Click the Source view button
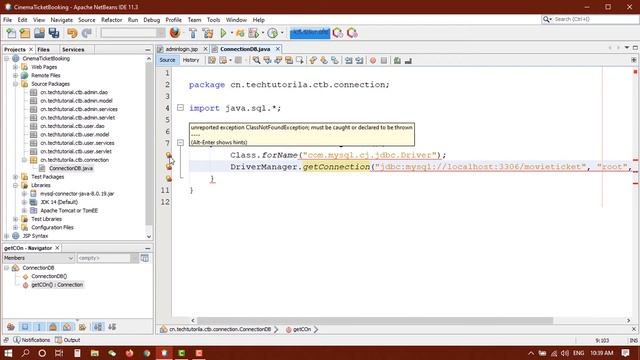Screen dimensions: 640x360 167,60
